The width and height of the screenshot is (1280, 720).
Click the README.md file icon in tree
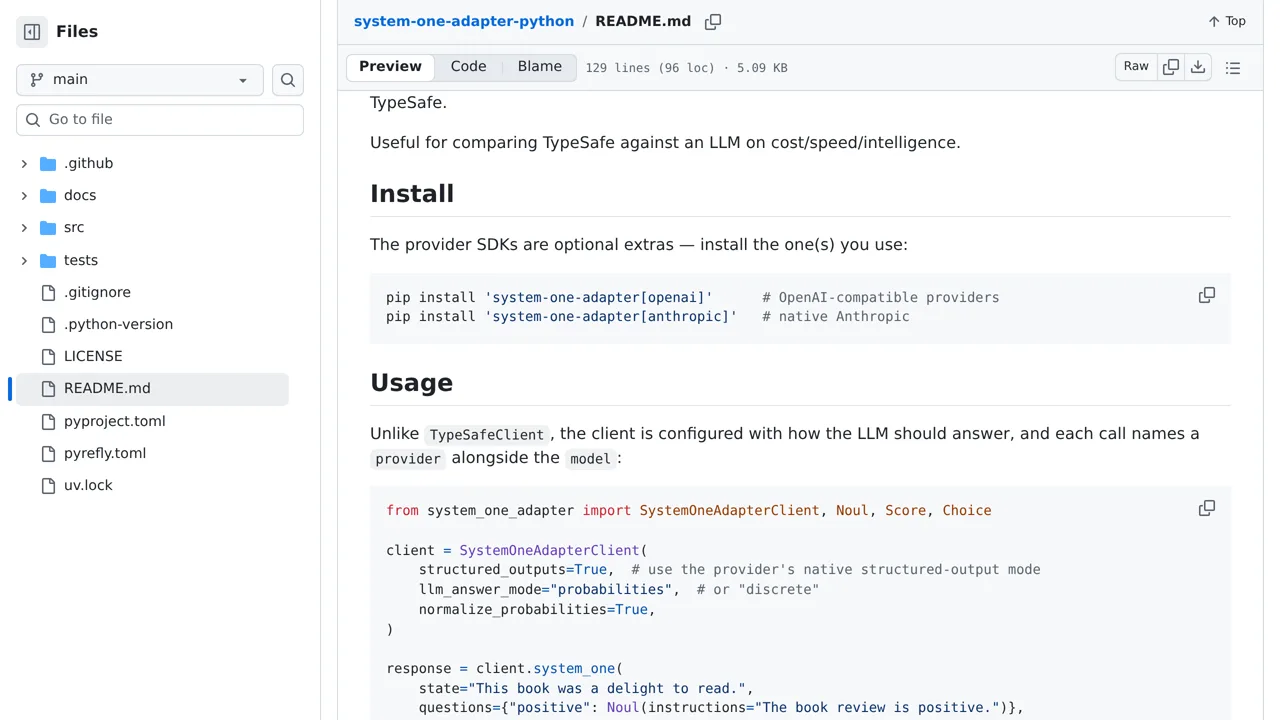48,389
